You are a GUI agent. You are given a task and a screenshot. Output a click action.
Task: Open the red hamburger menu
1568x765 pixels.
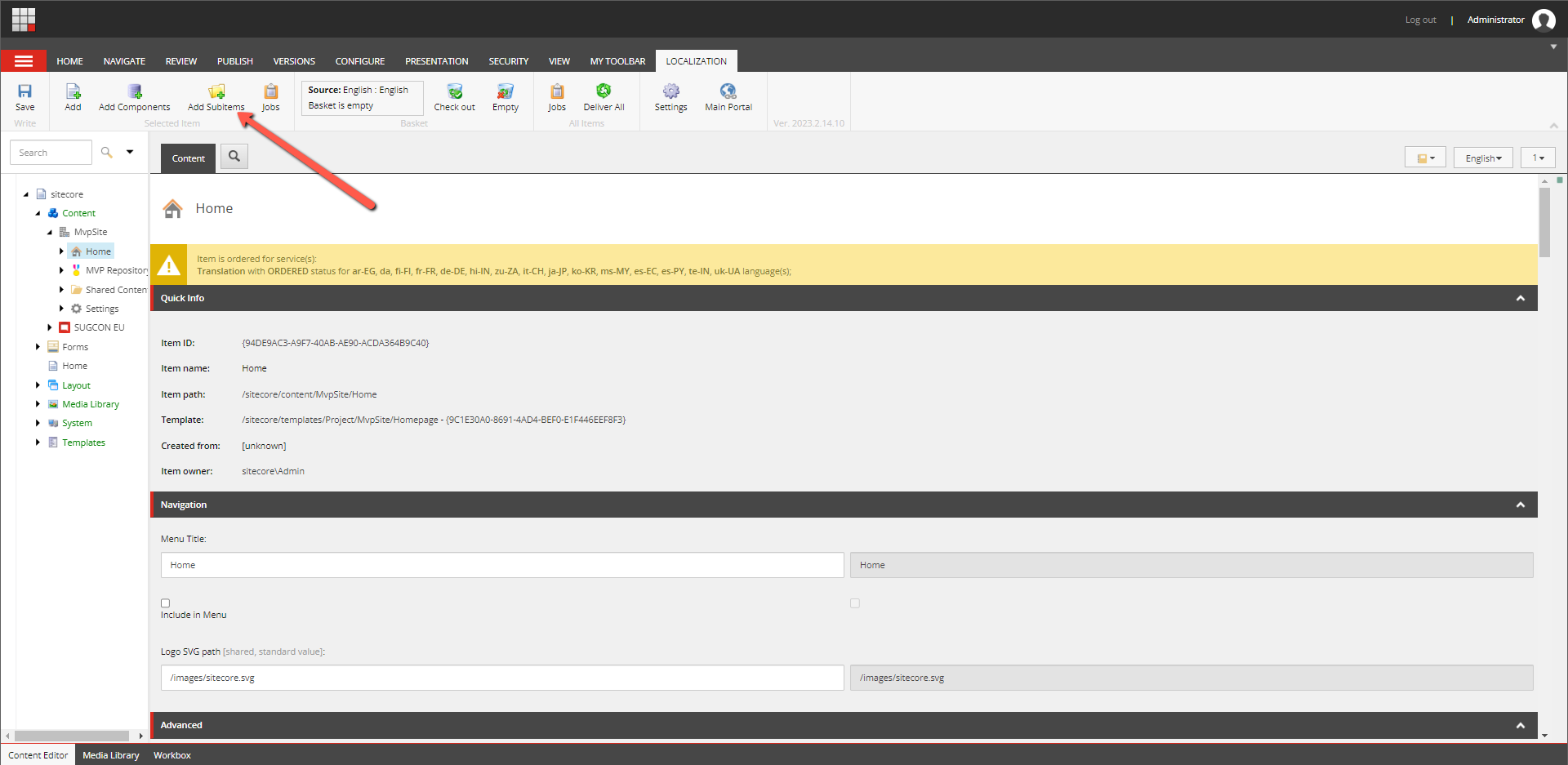[24, 61]
